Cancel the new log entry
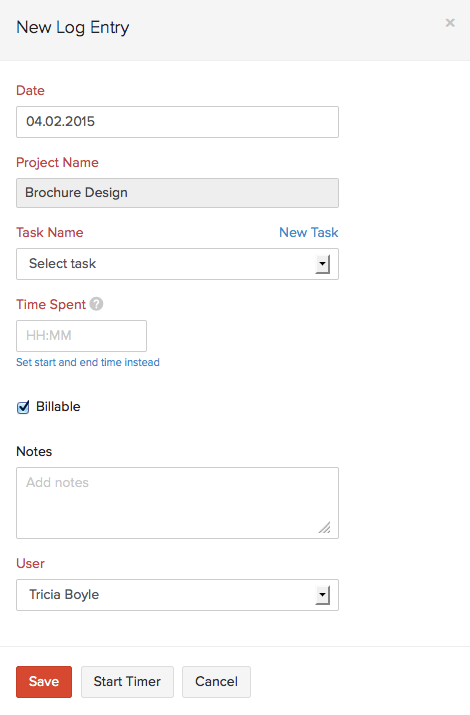Viewport: 470px width, 715px height. click(x=217, y=682)
